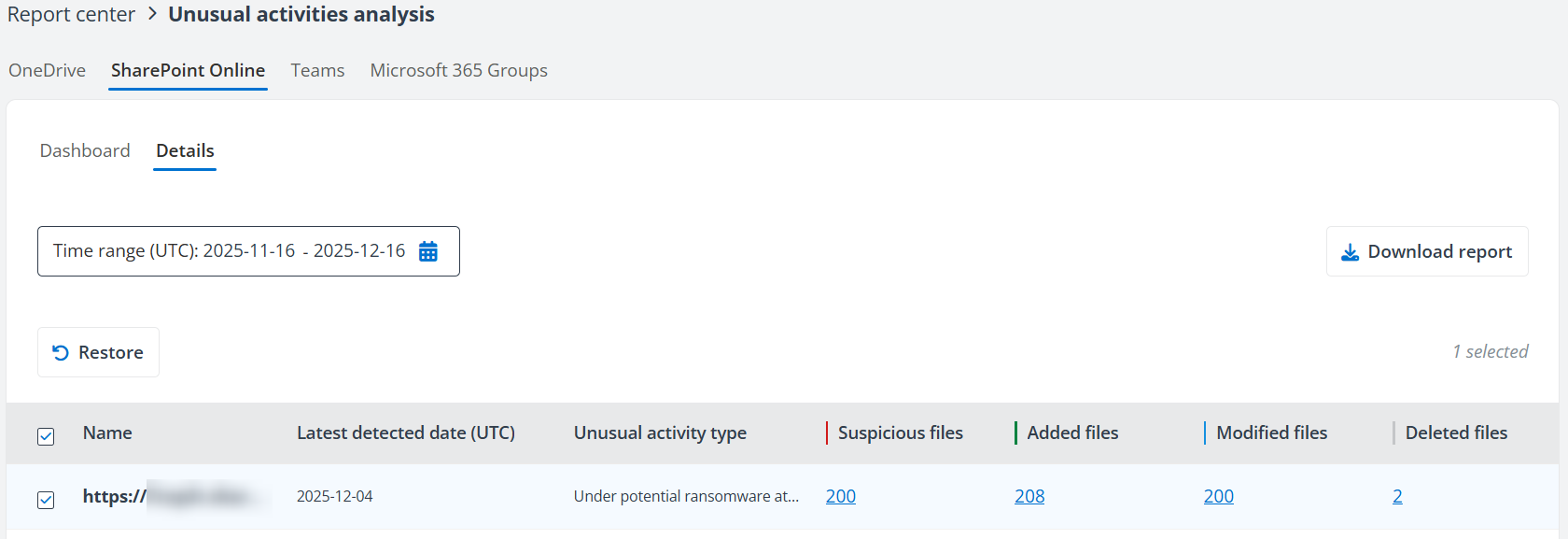Uncheck the https:// site row checkbox
This screenshot has height=539, width=1568.
(x=46, y=500)
